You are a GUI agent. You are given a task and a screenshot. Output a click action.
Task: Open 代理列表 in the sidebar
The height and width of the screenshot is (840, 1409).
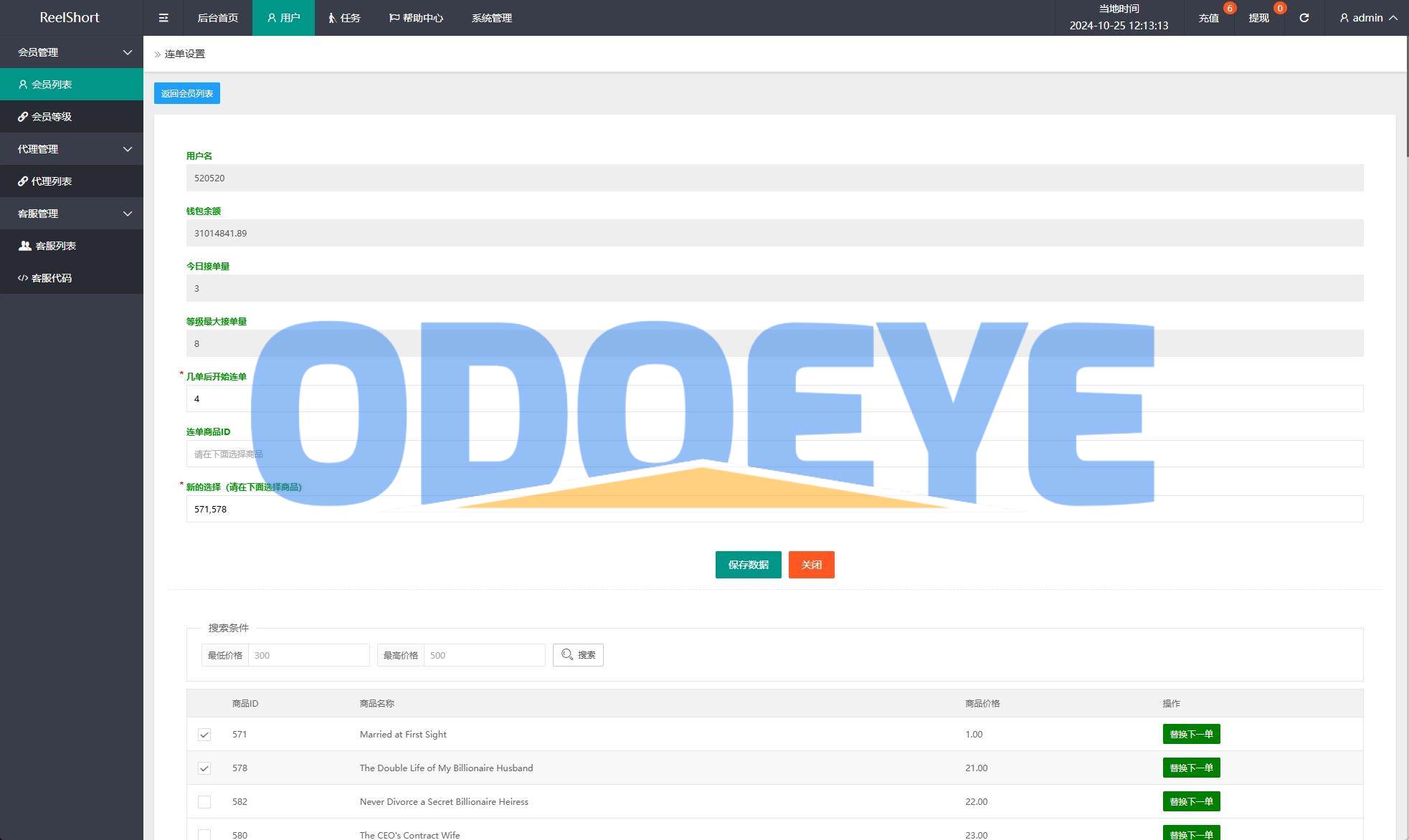[72, 181]
